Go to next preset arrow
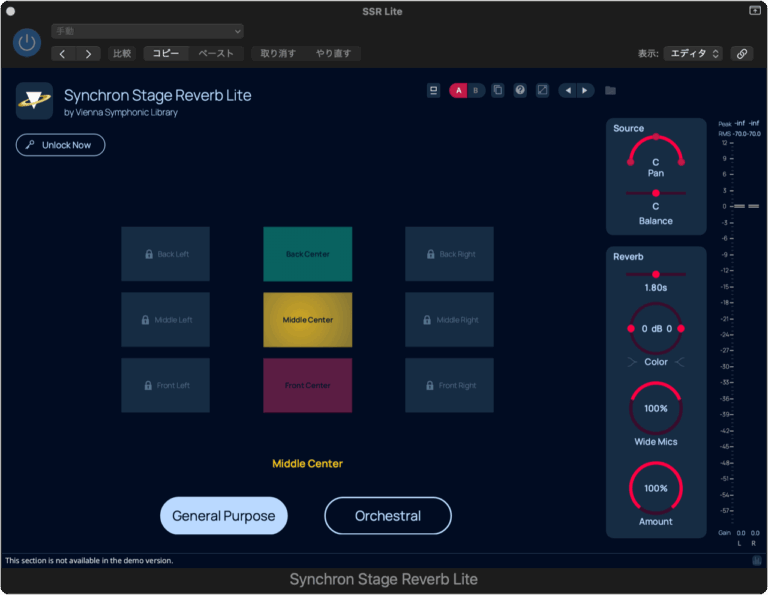Screen dimensions: 768x595 click(x=585, y=90)
